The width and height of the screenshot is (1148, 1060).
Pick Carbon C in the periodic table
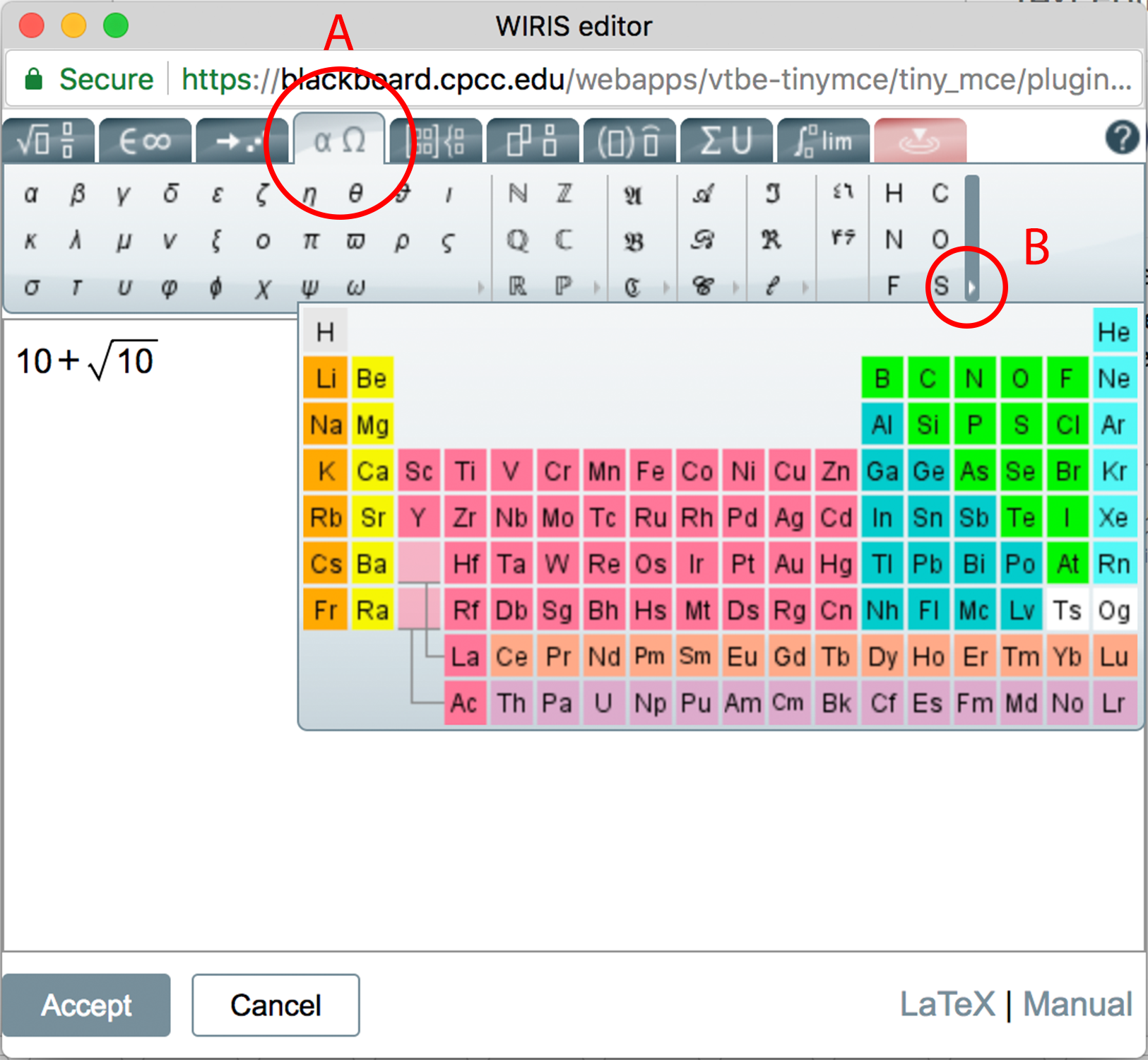928,378
